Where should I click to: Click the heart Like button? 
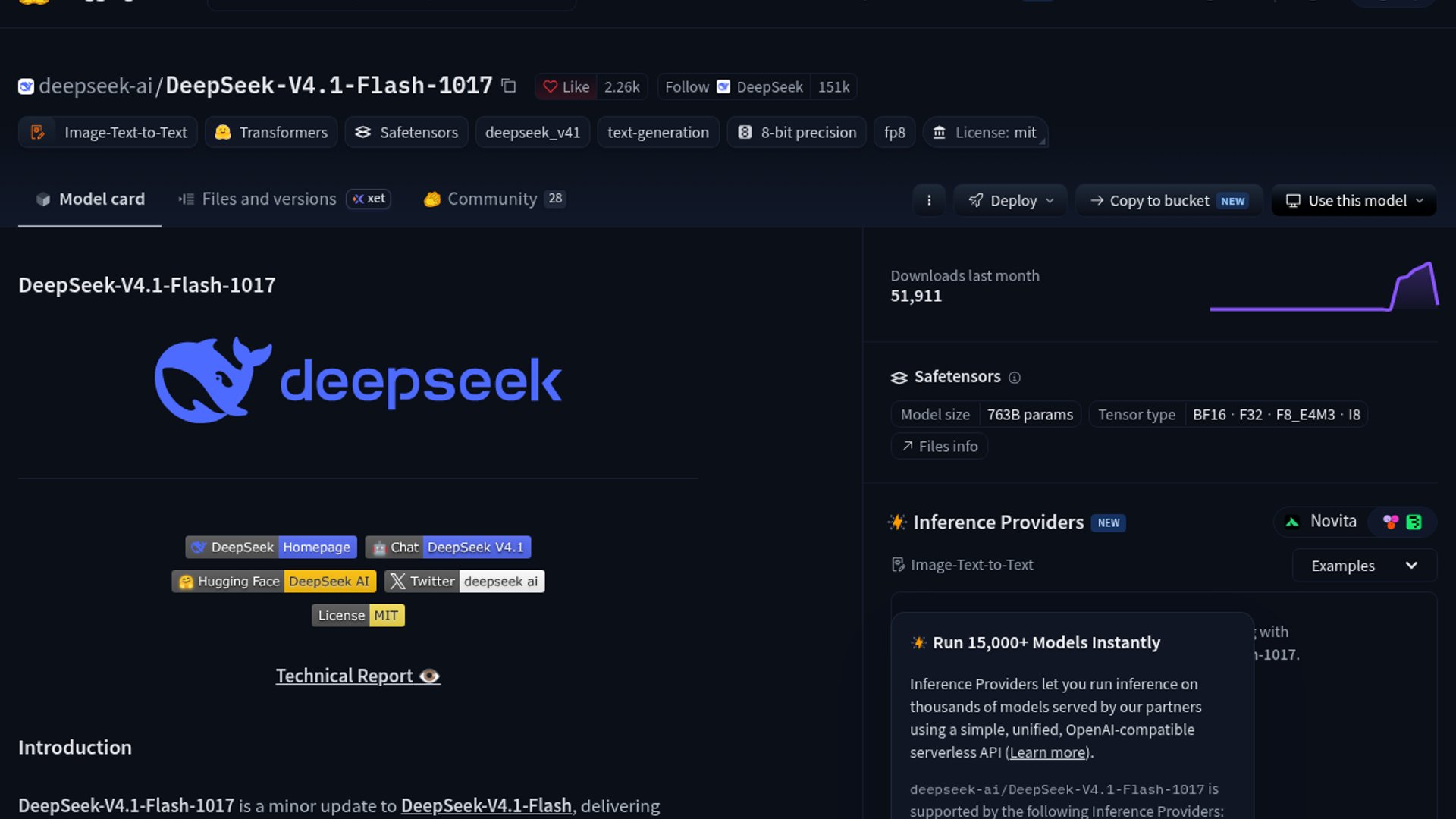click(x=566, y=87)
